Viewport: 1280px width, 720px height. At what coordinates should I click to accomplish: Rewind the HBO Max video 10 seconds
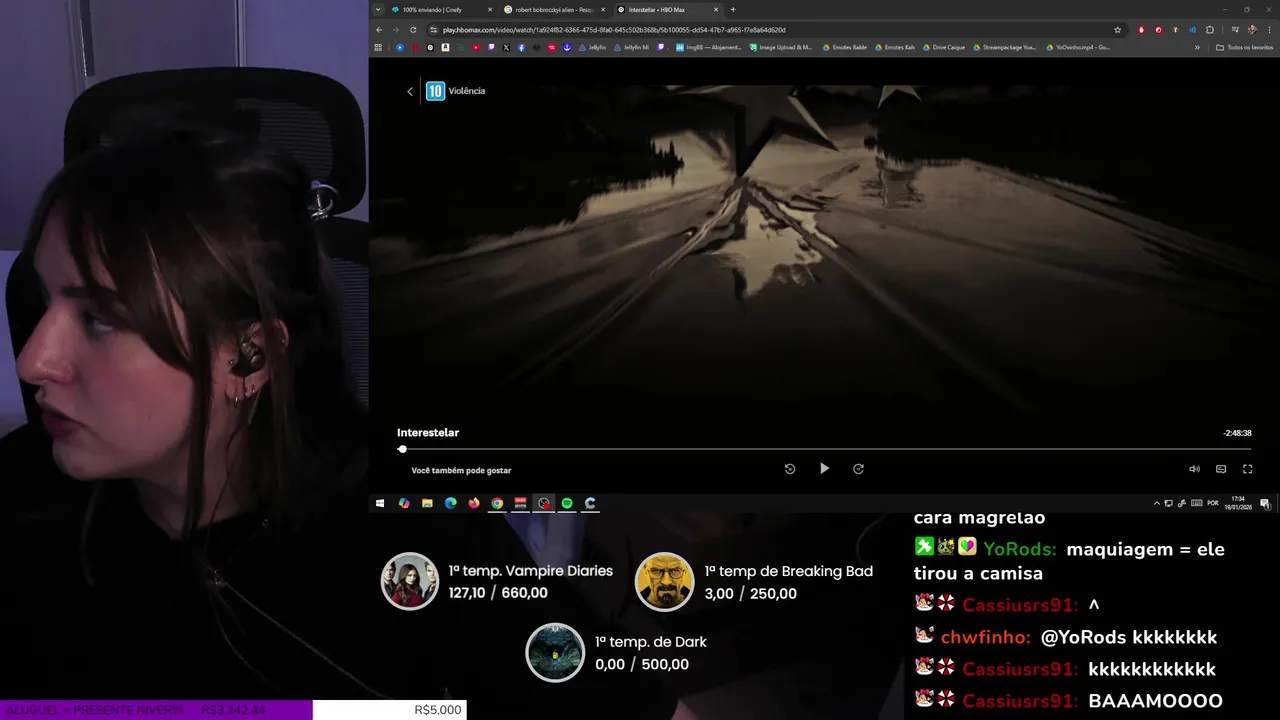click(790, 468)
